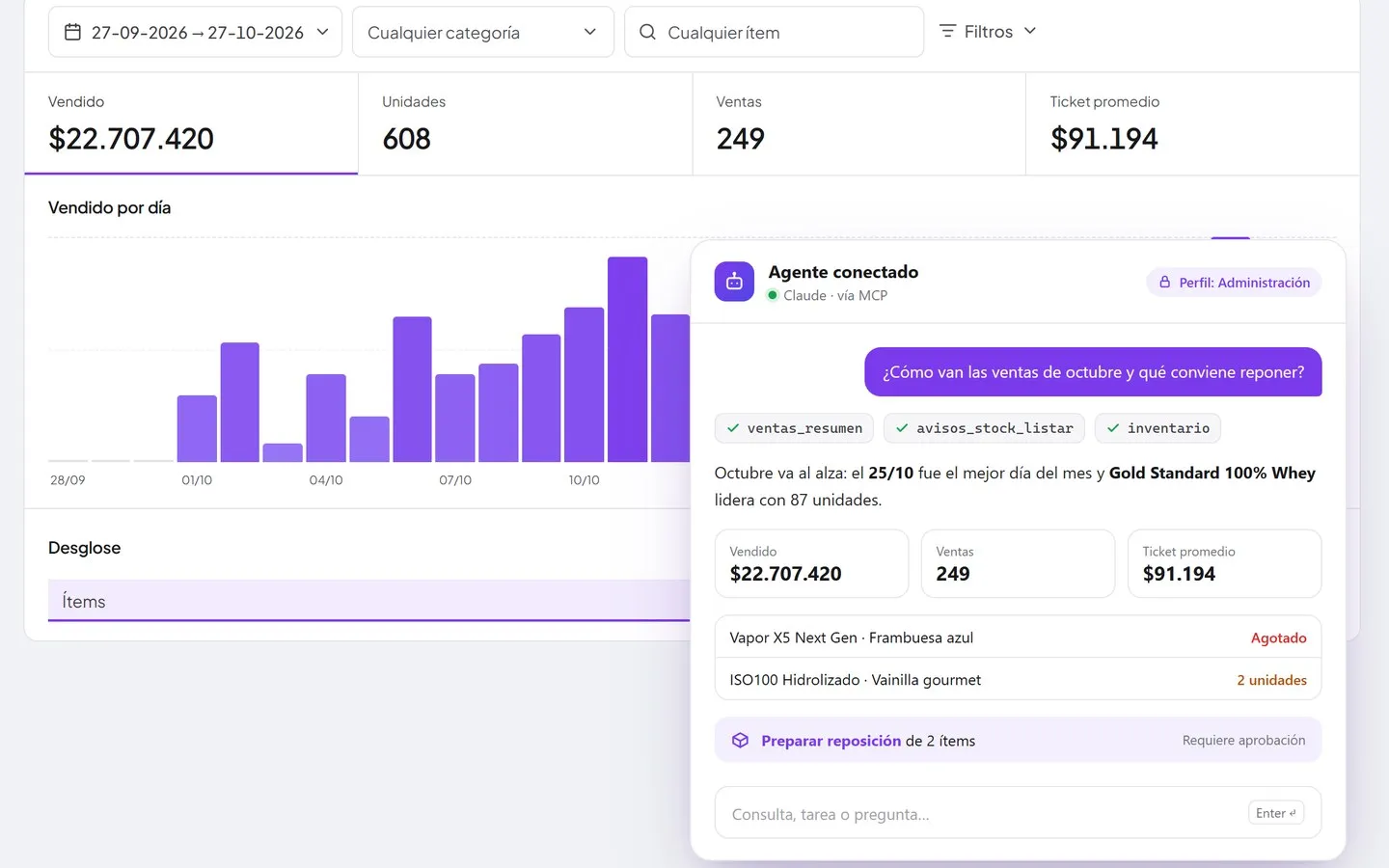Click the Requiere aprobación label
Screen dimensions: 1389x868
point(1243,740)
